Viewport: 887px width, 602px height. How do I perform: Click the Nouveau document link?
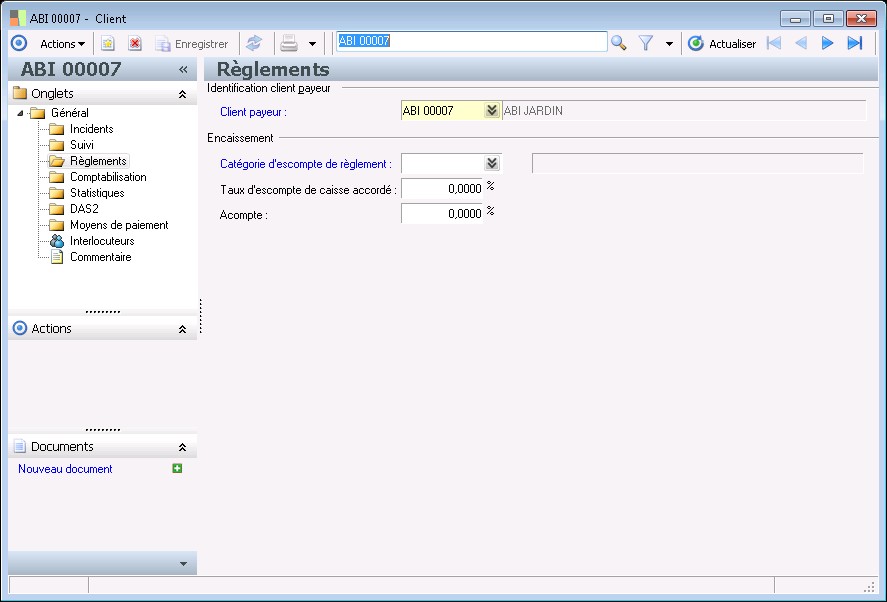pyautogui.click(x=65, y=469)
